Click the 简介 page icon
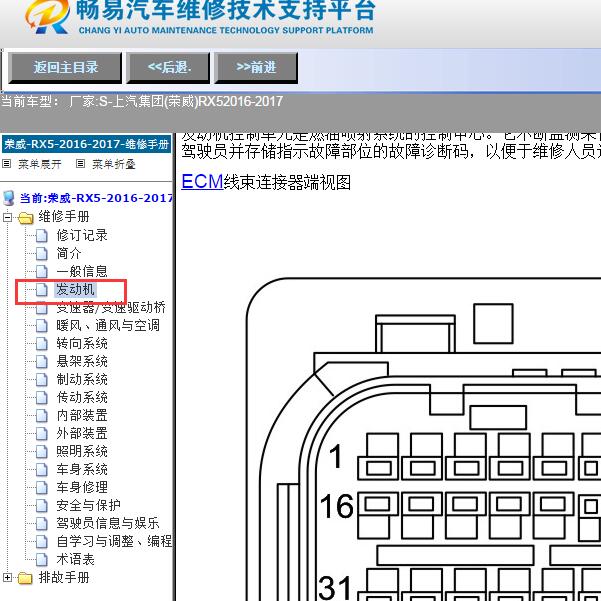 click(42, 254)
